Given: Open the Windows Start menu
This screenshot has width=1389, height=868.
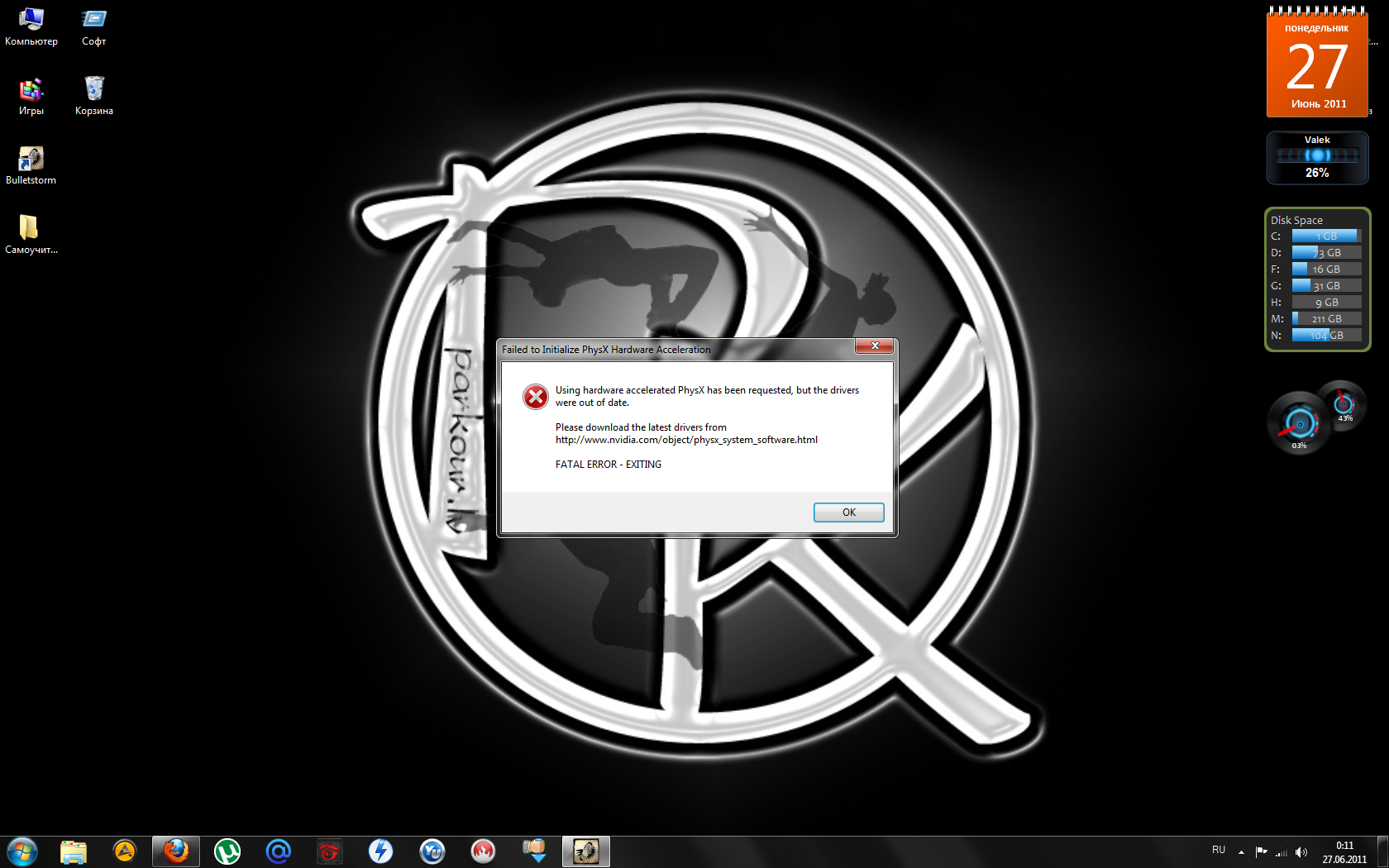Looking at the screenshot, I should [22, 851].
